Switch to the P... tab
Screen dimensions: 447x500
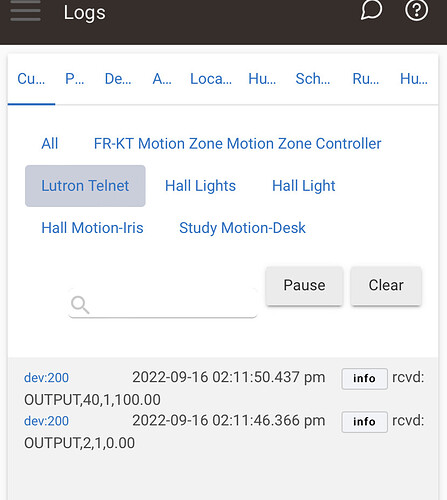[74, 79]
